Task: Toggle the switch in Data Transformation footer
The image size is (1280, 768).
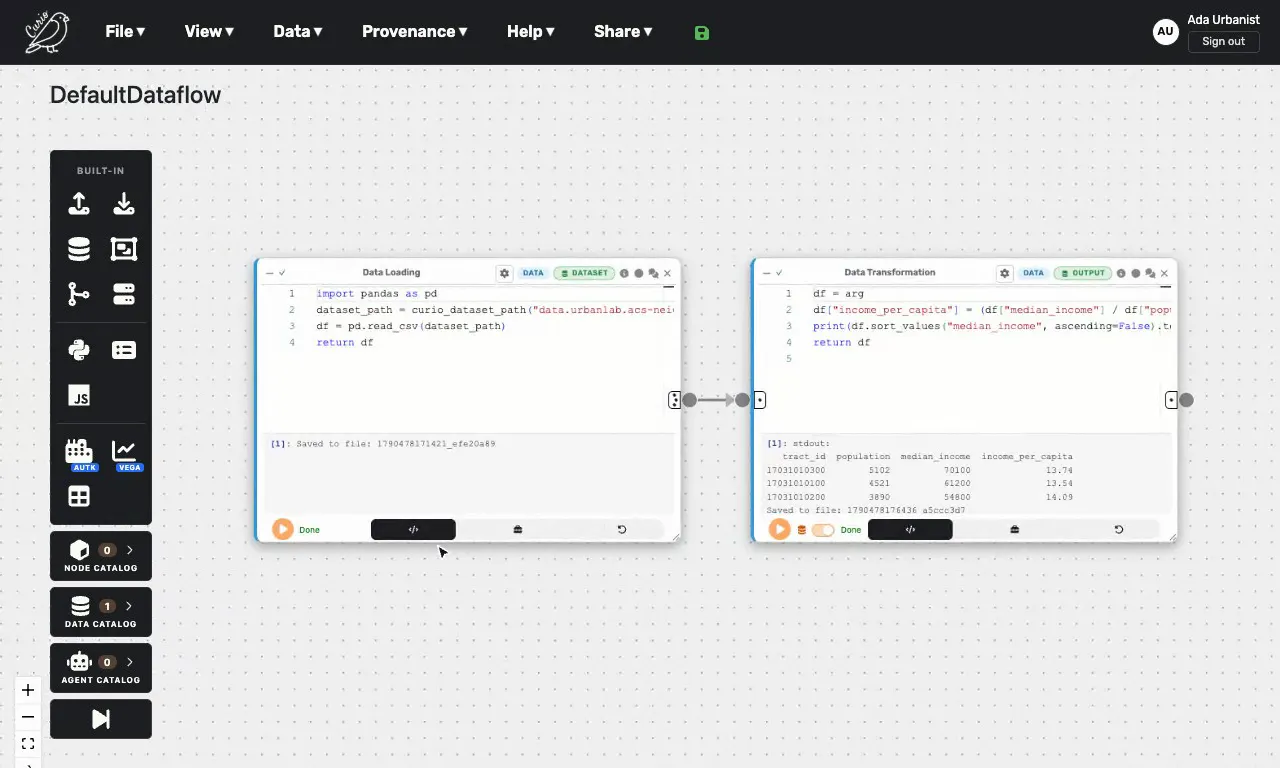Action: 823,530
